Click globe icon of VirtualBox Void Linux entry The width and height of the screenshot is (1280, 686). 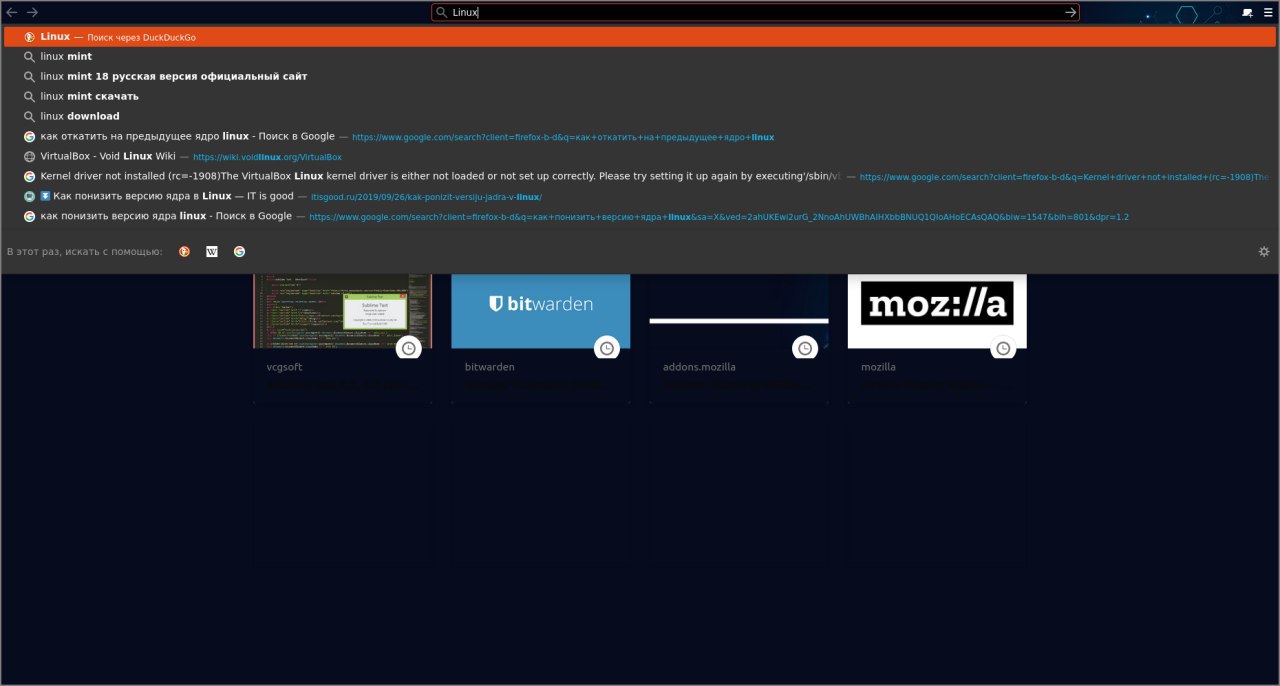(x=30, y=156)
